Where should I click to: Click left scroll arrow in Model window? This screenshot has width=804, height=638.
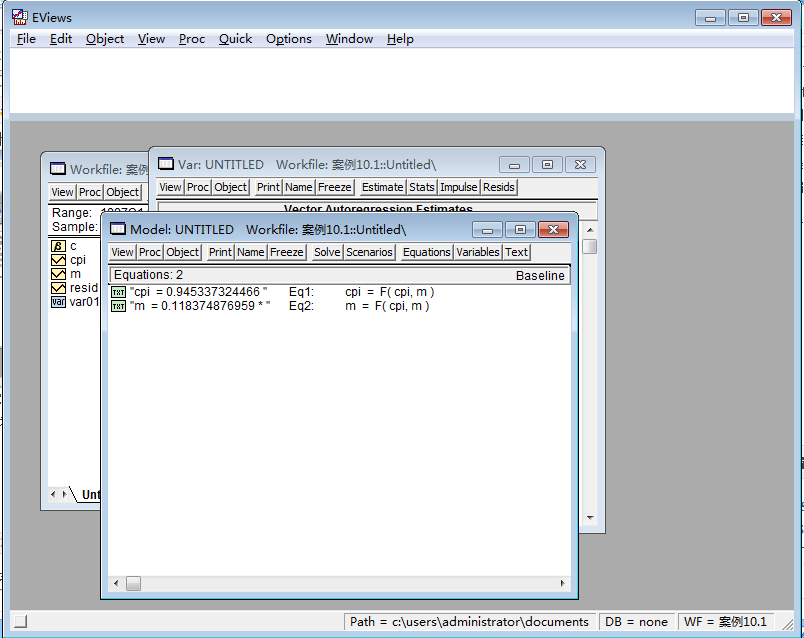[x=116, y=583]
